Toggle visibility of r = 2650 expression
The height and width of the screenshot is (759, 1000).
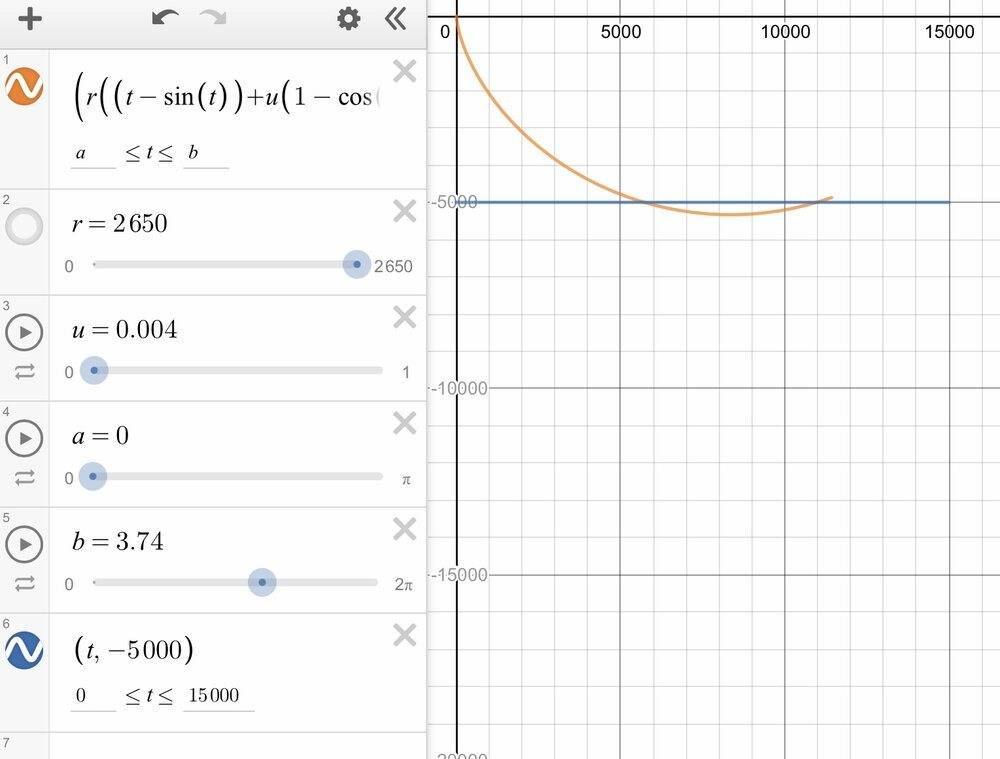pos(24,226)
